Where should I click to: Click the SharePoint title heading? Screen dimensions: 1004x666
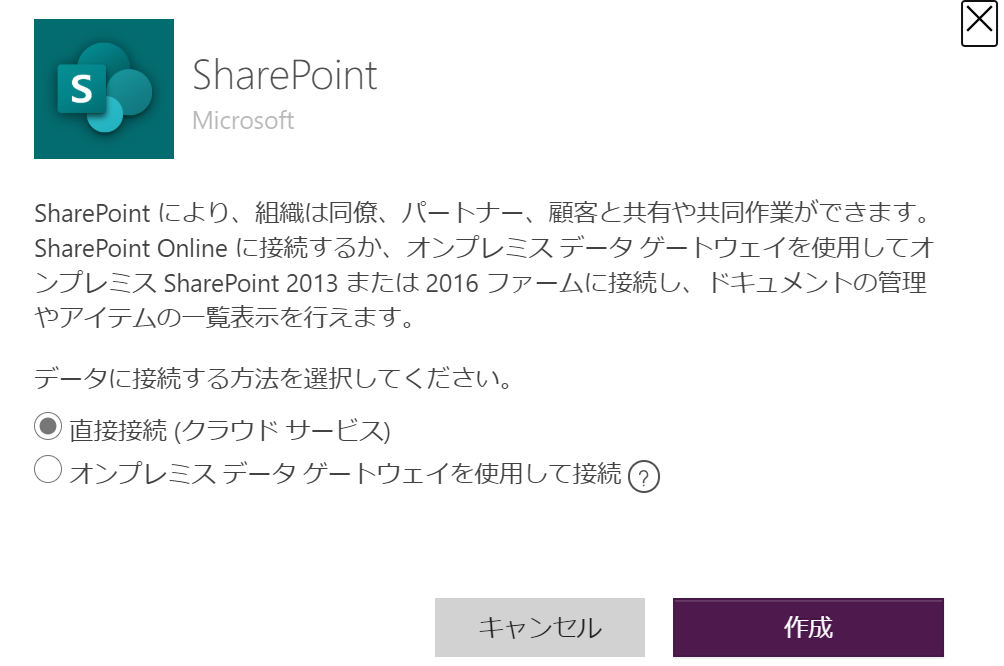(285, 75)
